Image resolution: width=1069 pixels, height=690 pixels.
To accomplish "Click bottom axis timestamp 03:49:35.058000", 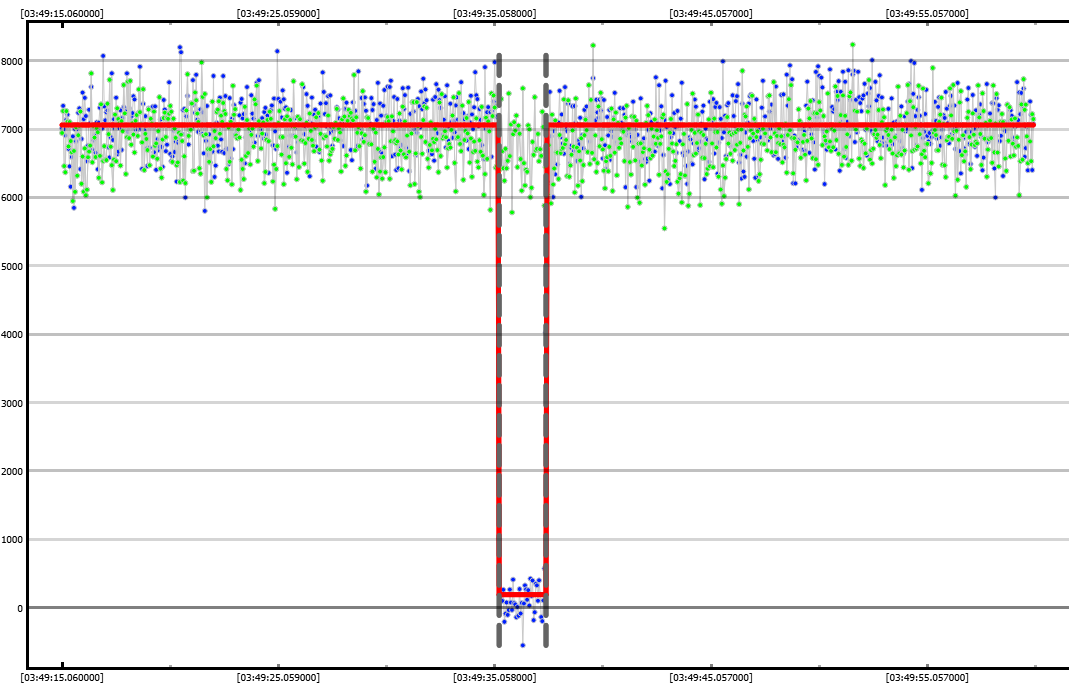I will coord(495,677).
